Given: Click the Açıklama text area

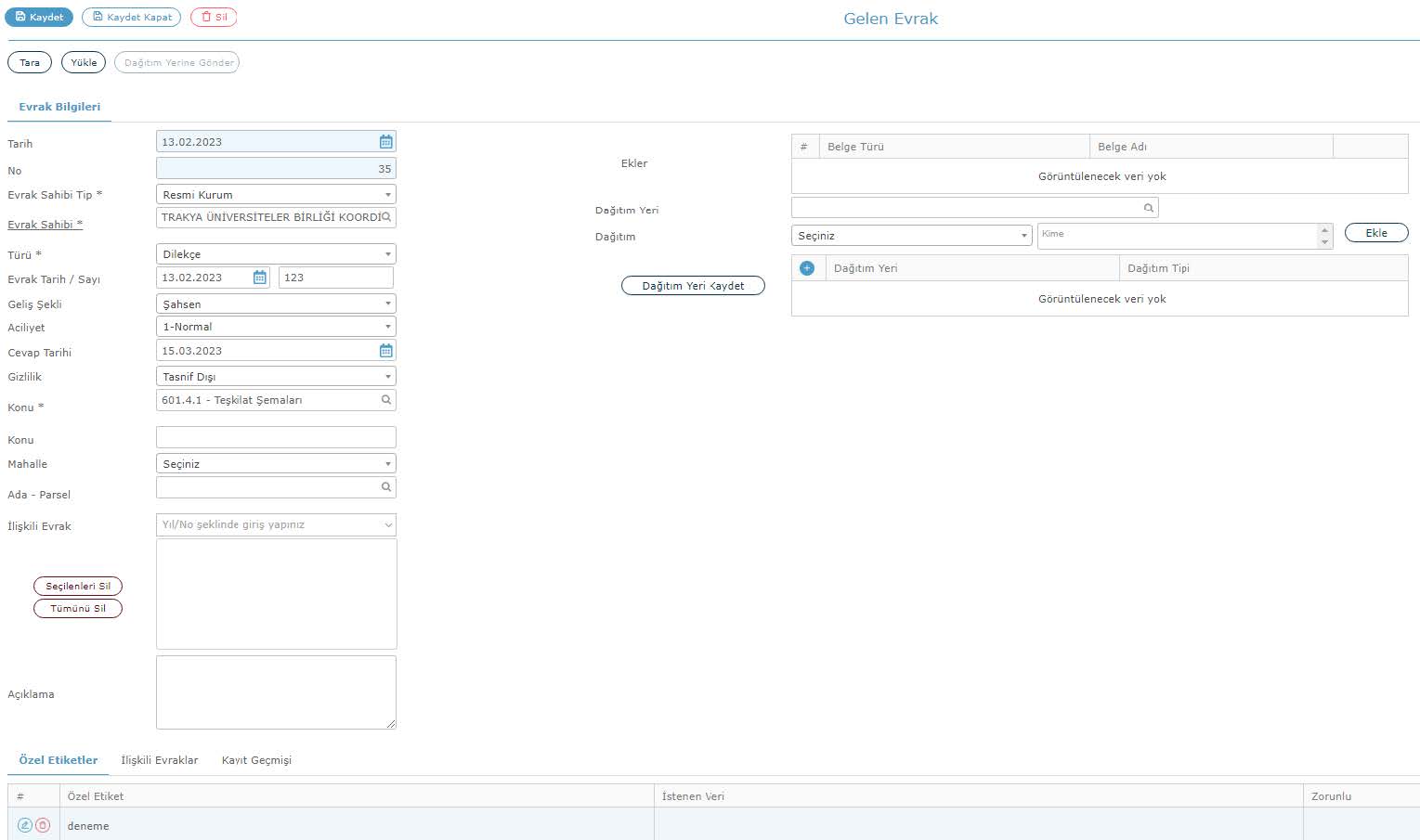Looking at the screenshot, I should (x=276, y=692).
